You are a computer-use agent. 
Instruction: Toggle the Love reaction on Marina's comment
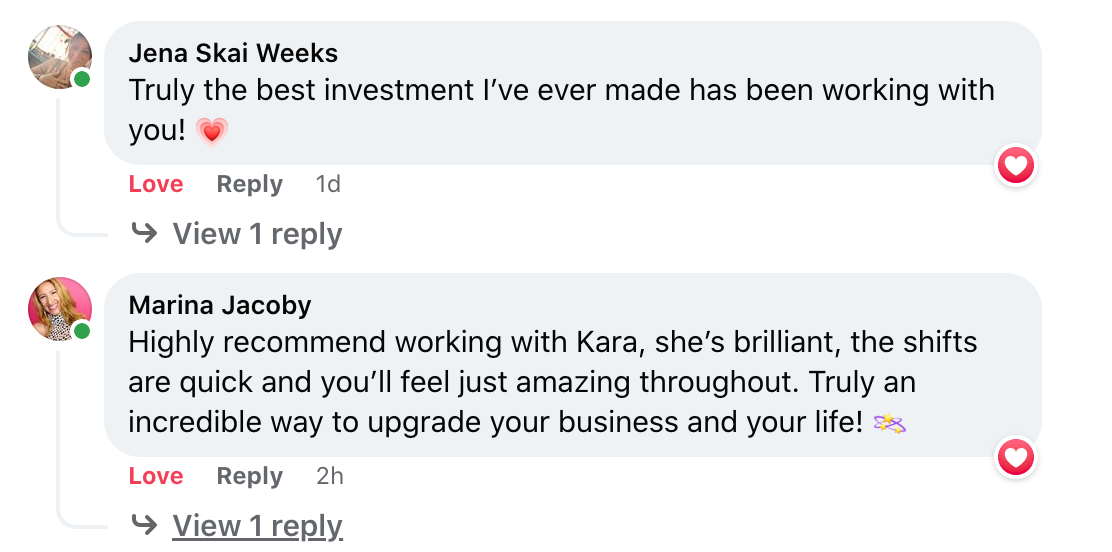[156, 476]
